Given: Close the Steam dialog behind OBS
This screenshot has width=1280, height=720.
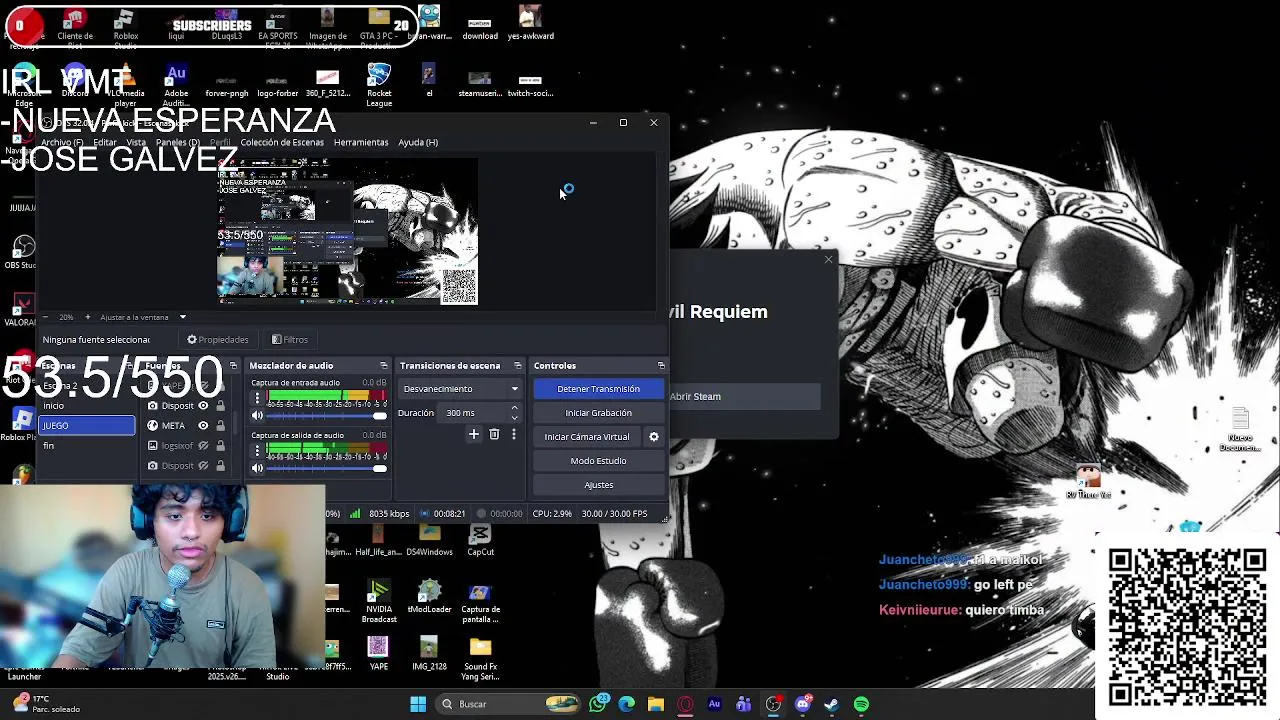Looking at the screenshot, I should point(828,260).
